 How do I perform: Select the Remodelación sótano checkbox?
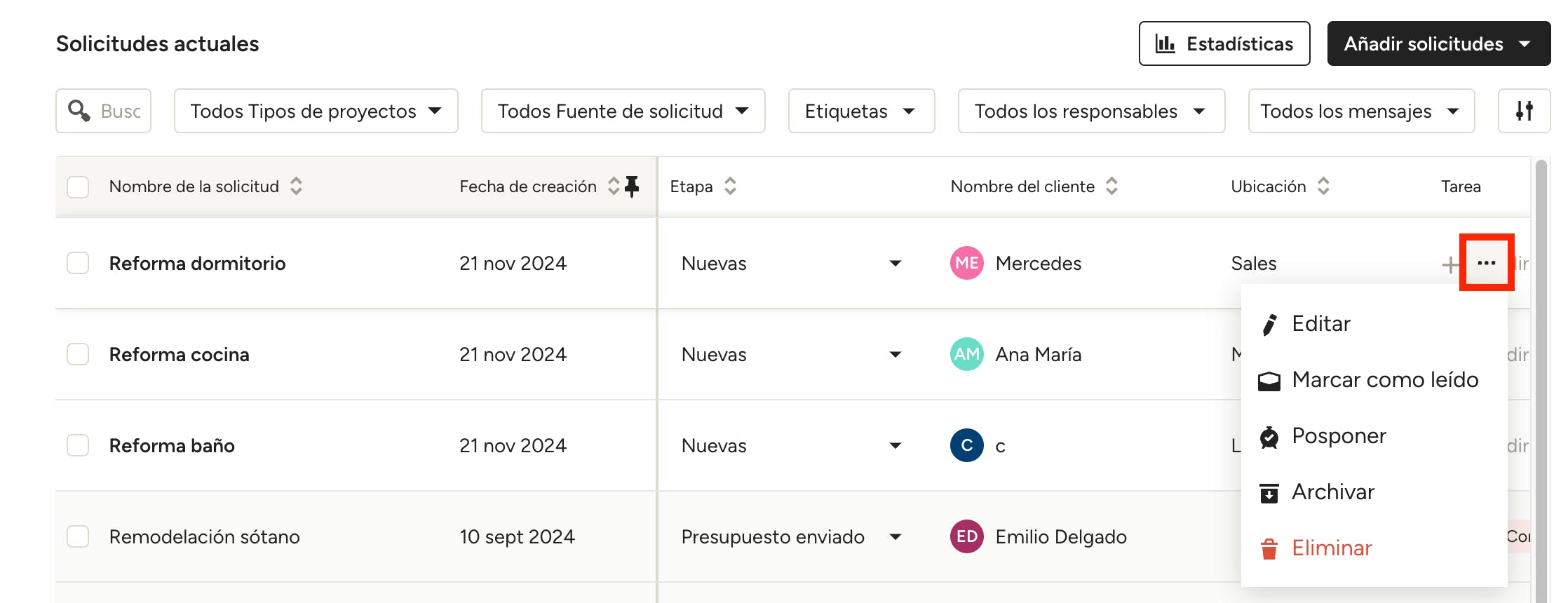pos(78,536)
